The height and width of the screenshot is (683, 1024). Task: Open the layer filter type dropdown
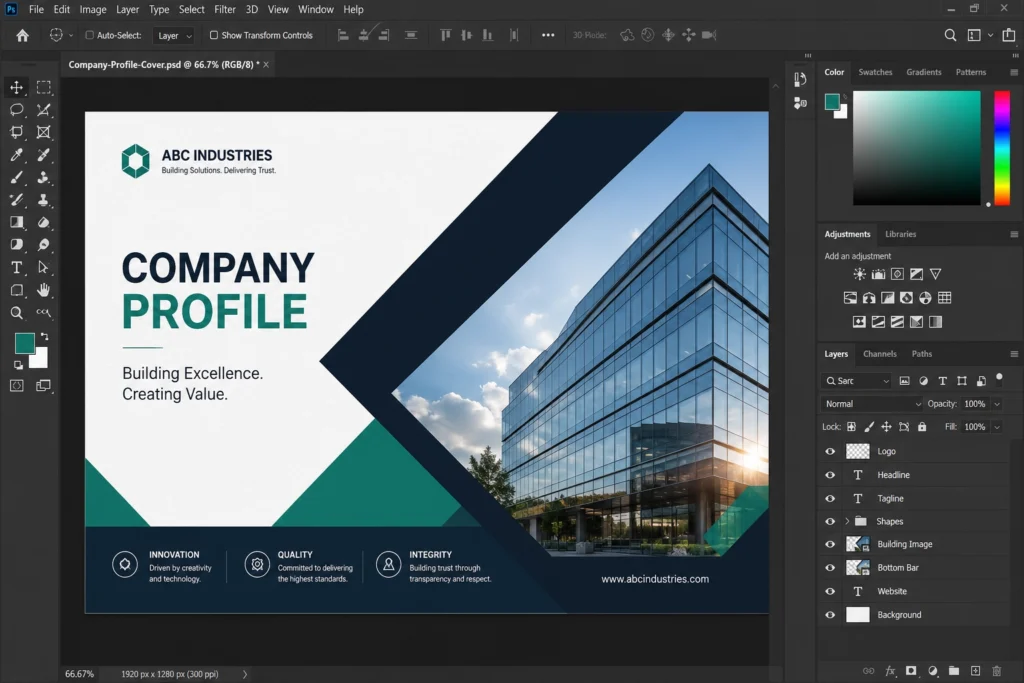pos(858,381)
